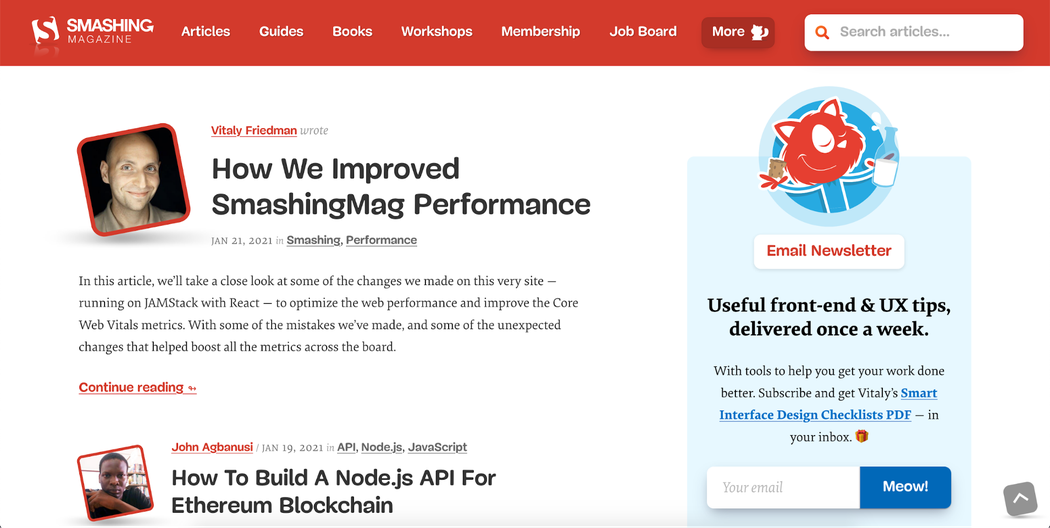Open the Articles menu item
This screenshot has width=1050, height=528.
206,31
